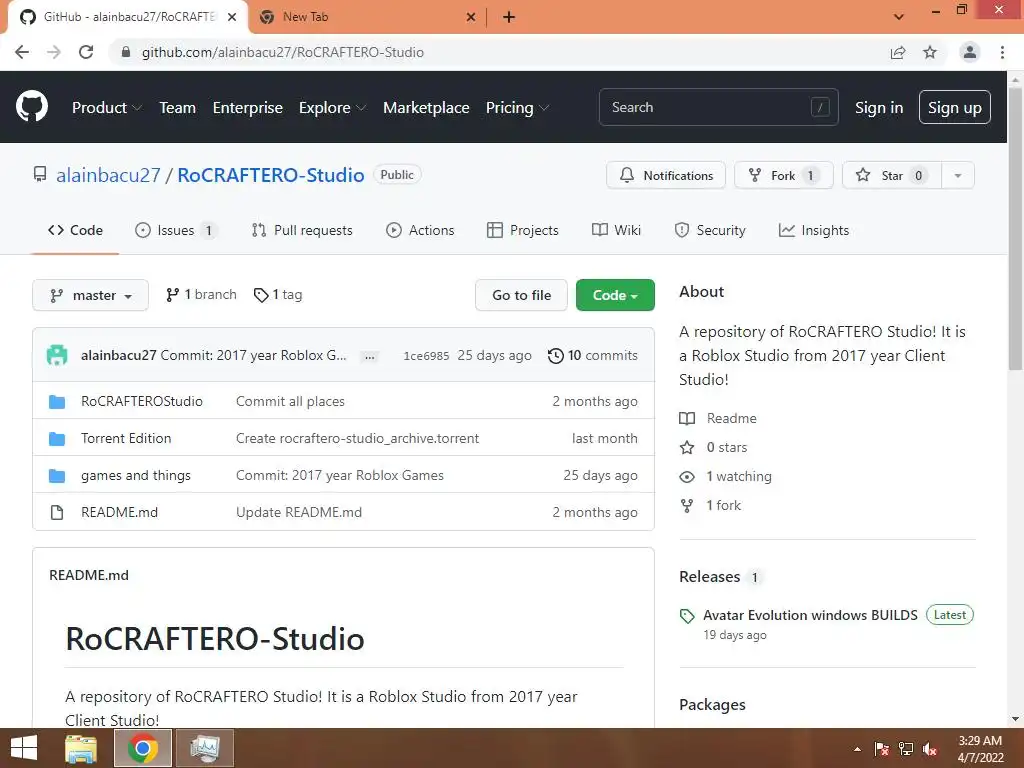Click the Notifications bell button
1024x768 pixels.
pos(665,175)
